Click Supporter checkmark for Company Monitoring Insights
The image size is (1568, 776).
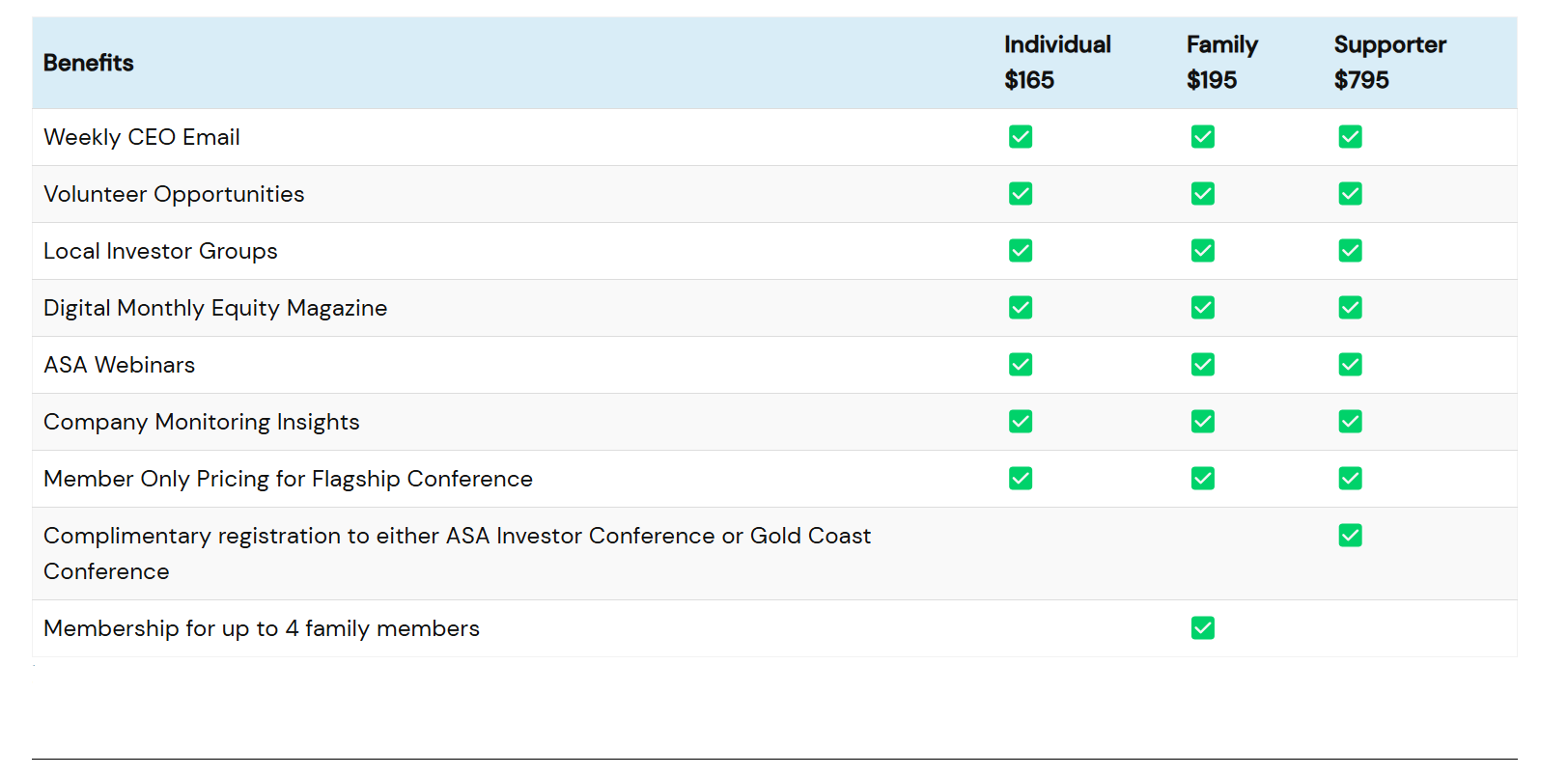[1350, 422]
